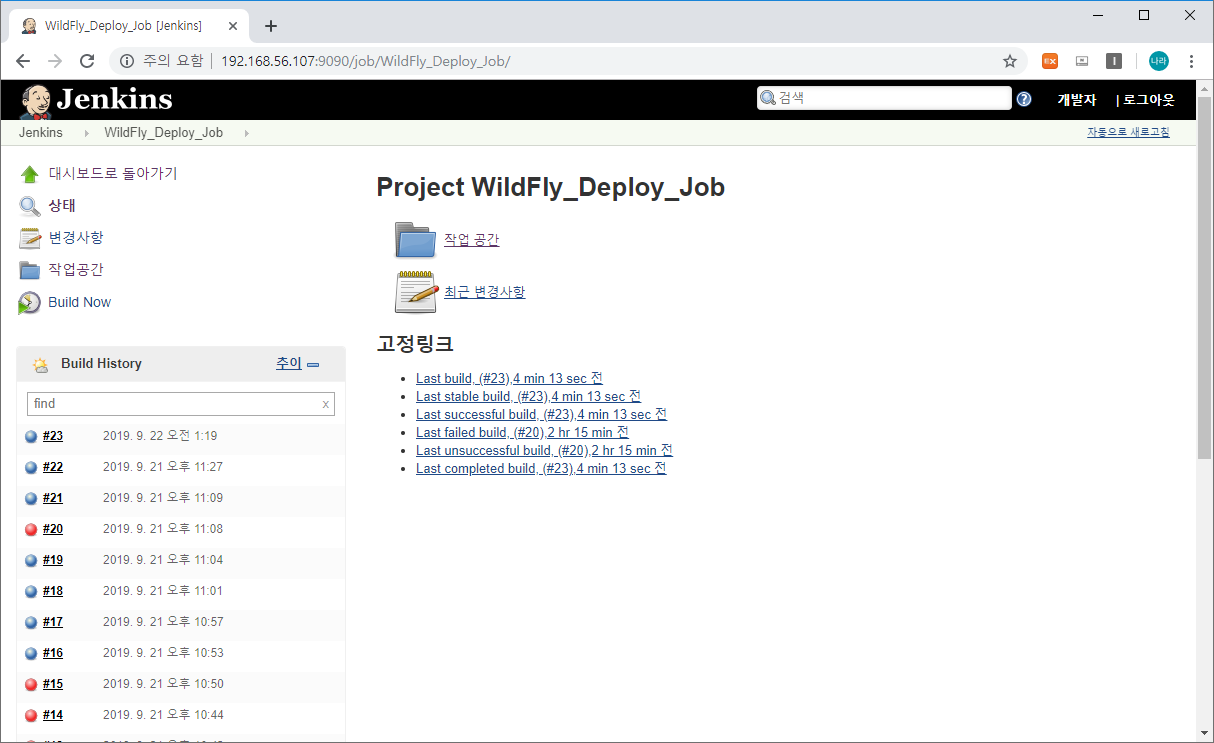Click blue status ball of build #16
Viewport: 1214px width, 743px height.
[x=31, y=653]
